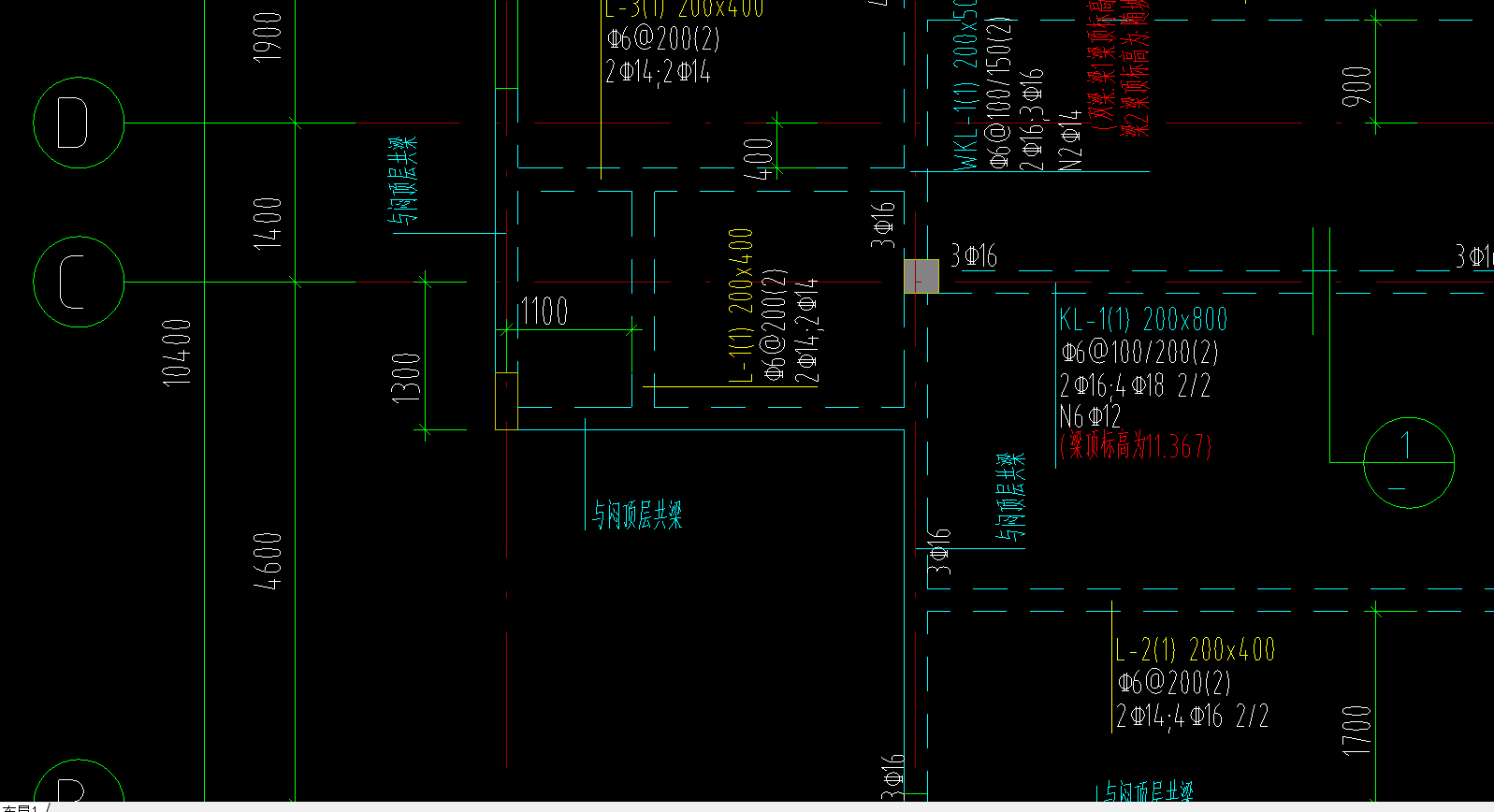The image size is (1494, 812).
Task: Select vertical WKL-1(1) beam label
Action: point(965,85)
